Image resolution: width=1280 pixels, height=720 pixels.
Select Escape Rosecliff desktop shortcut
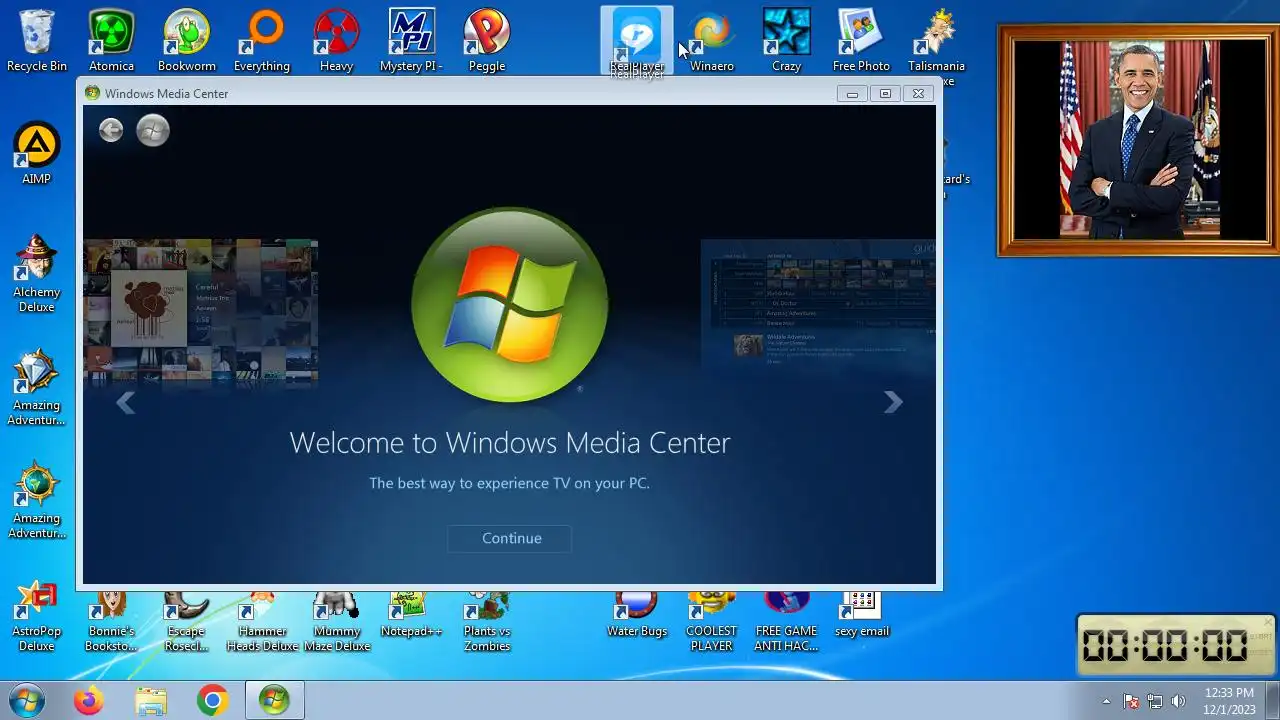coord(187,620)
